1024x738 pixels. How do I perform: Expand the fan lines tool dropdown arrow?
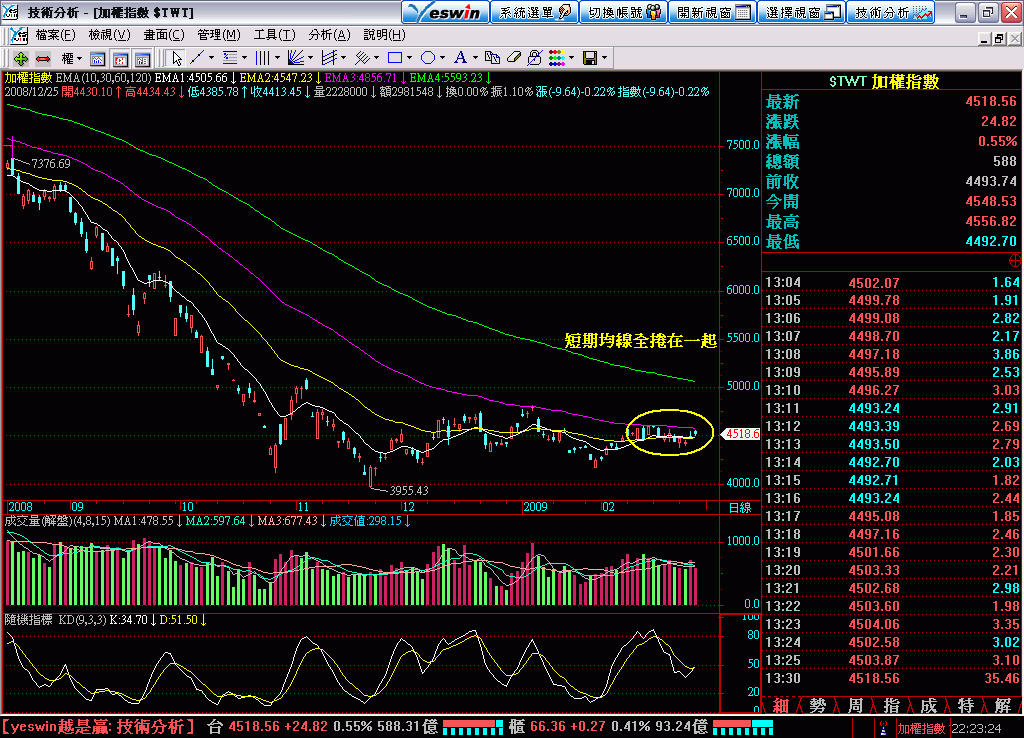coord(310,58)
